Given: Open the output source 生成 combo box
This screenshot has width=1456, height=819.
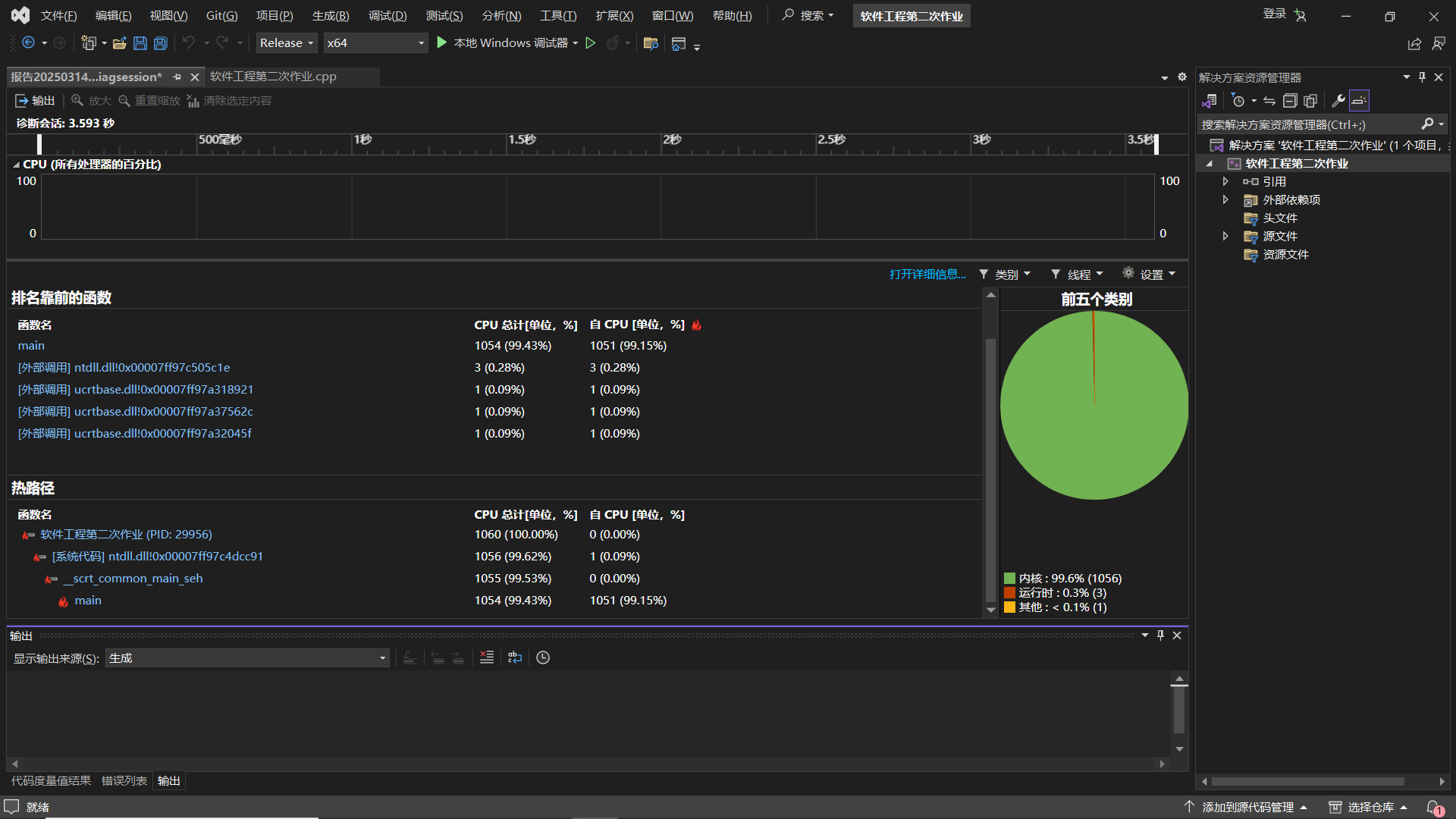Looking at the screenshot, I should point(247,658).
